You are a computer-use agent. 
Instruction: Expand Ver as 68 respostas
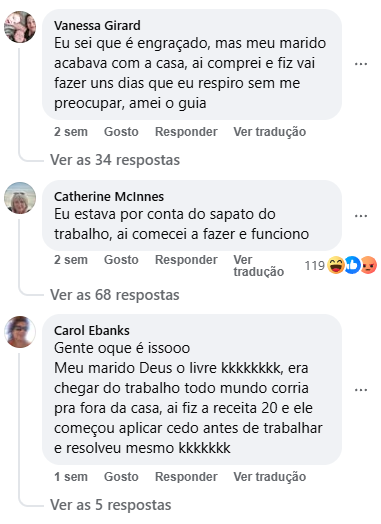(x=115, y=295)
